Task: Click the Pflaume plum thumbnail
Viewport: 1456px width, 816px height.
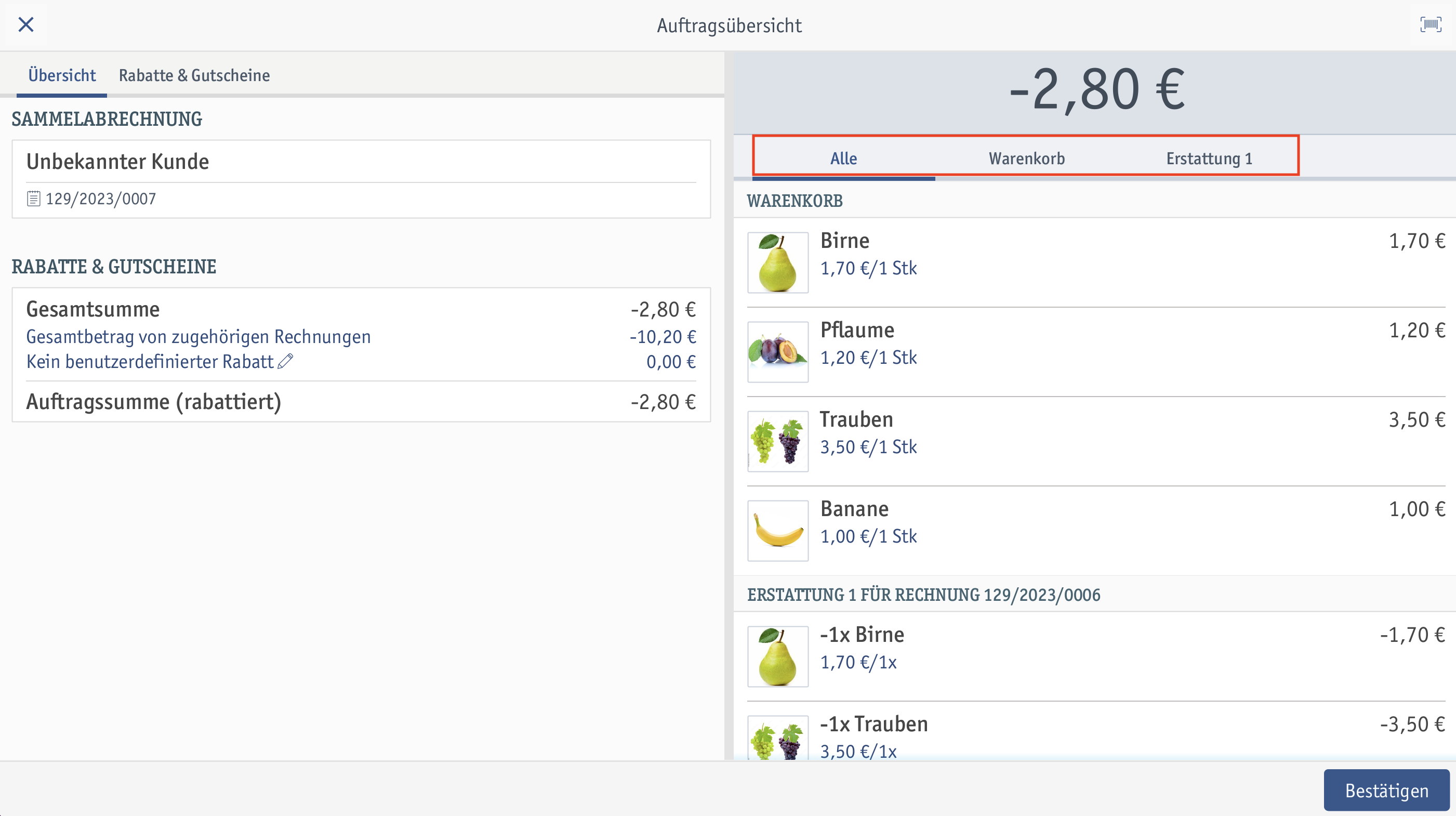Action: click(778, 352)
